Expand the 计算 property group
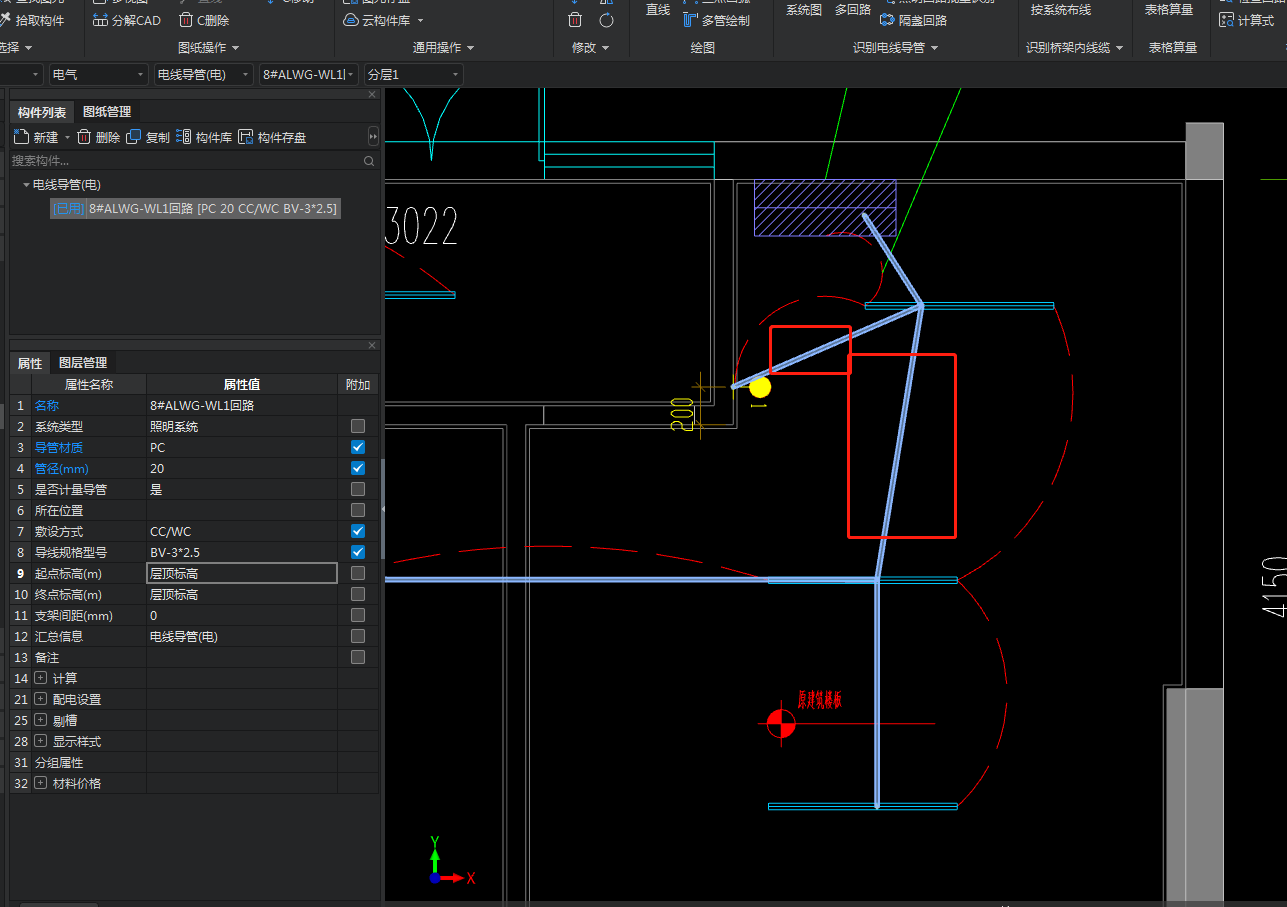 (x=41, y=678)
